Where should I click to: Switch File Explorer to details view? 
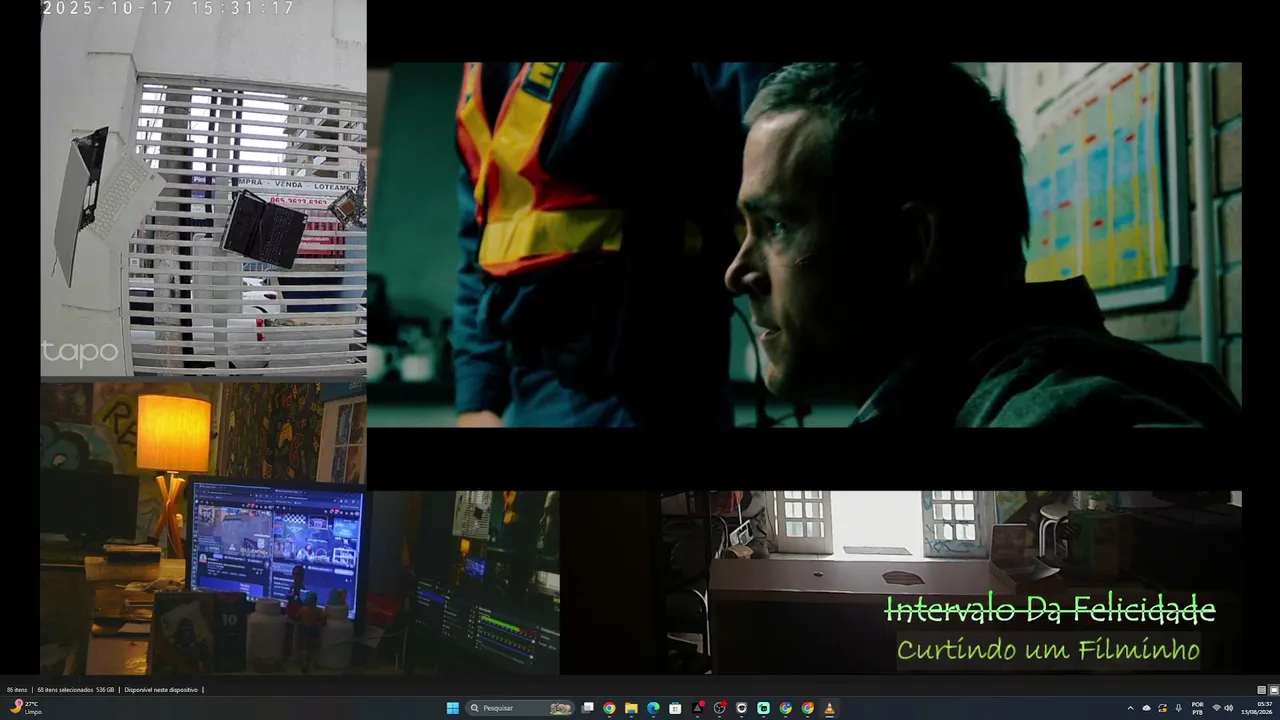pos(1262,690)
